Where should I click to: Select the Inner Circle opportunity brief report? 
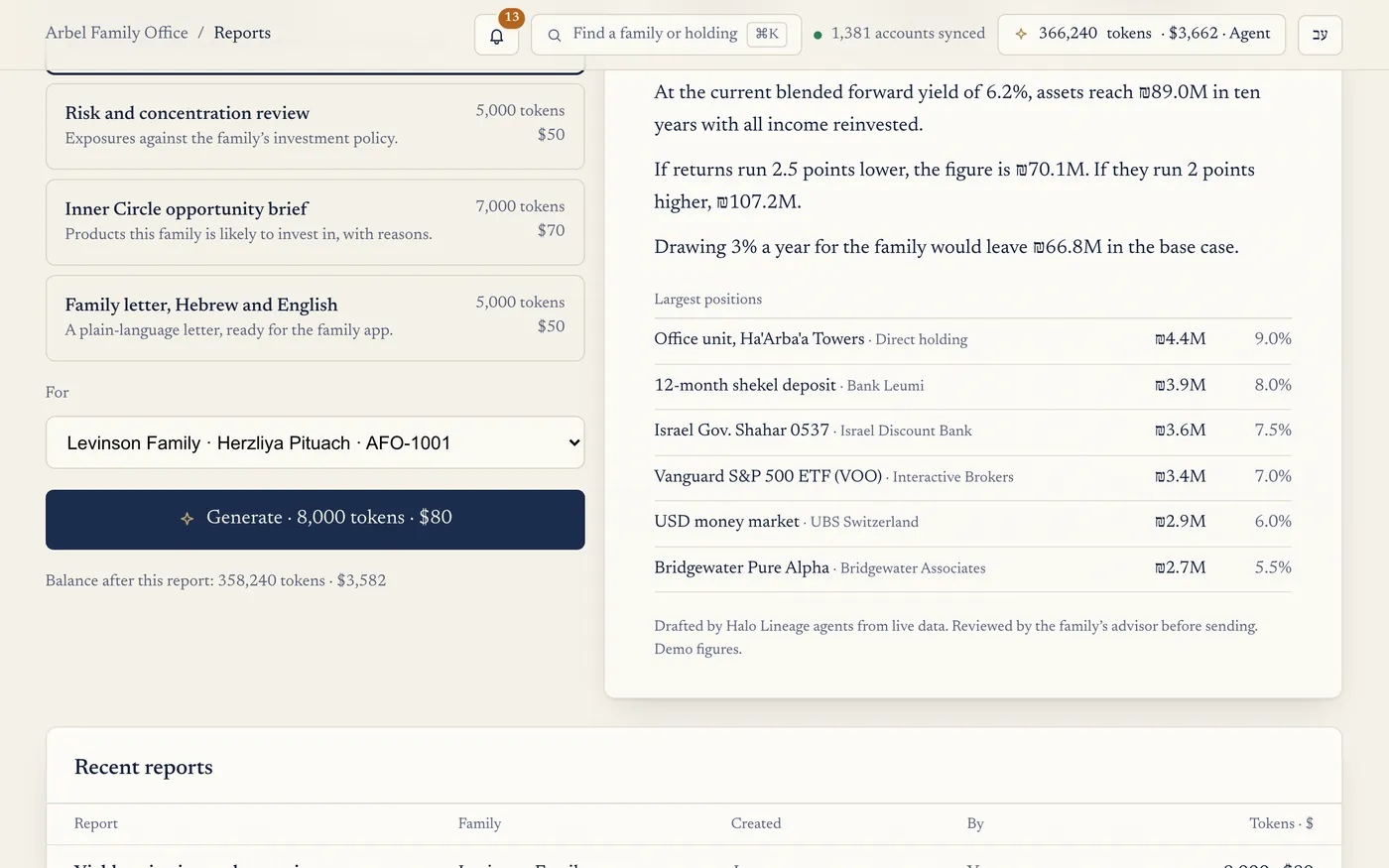(315, 222)
